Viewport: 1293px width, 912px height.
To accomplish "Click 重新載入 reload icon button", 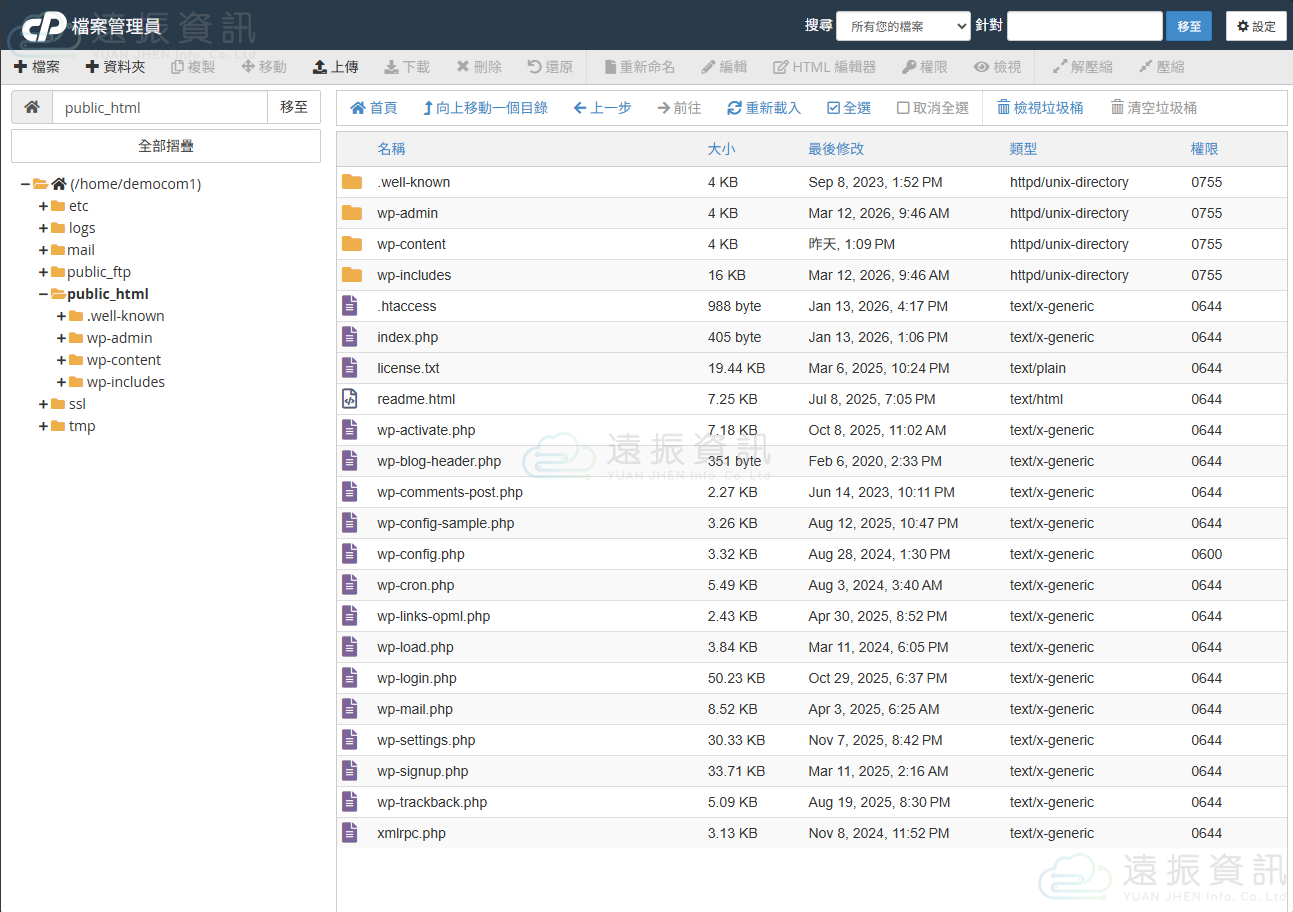I will point(764,108).
